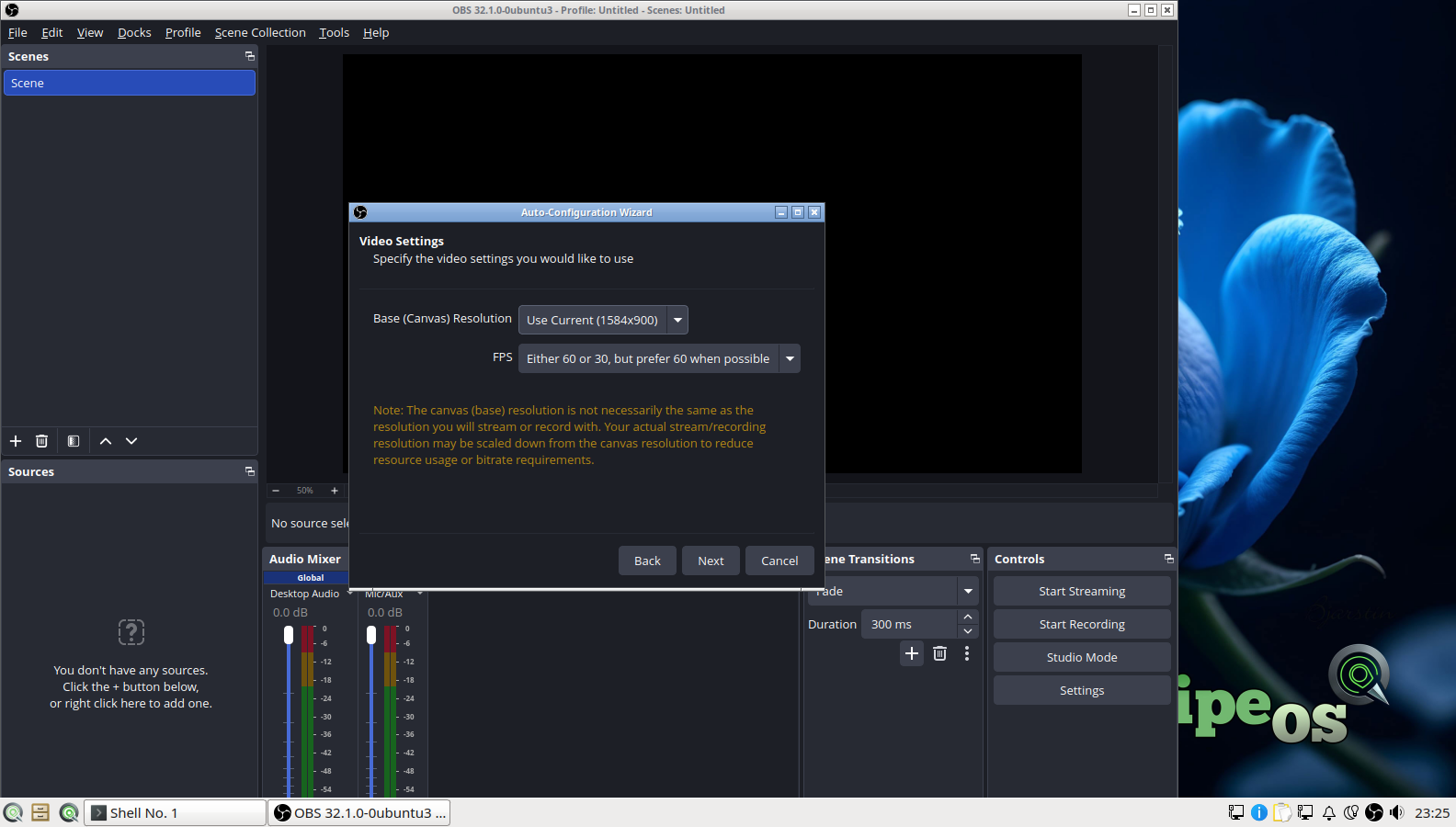Image resolution: width=1456 pixels, height=827 pixels.
Task: Move the scene down with the down arrow
Action: point(131,441)
